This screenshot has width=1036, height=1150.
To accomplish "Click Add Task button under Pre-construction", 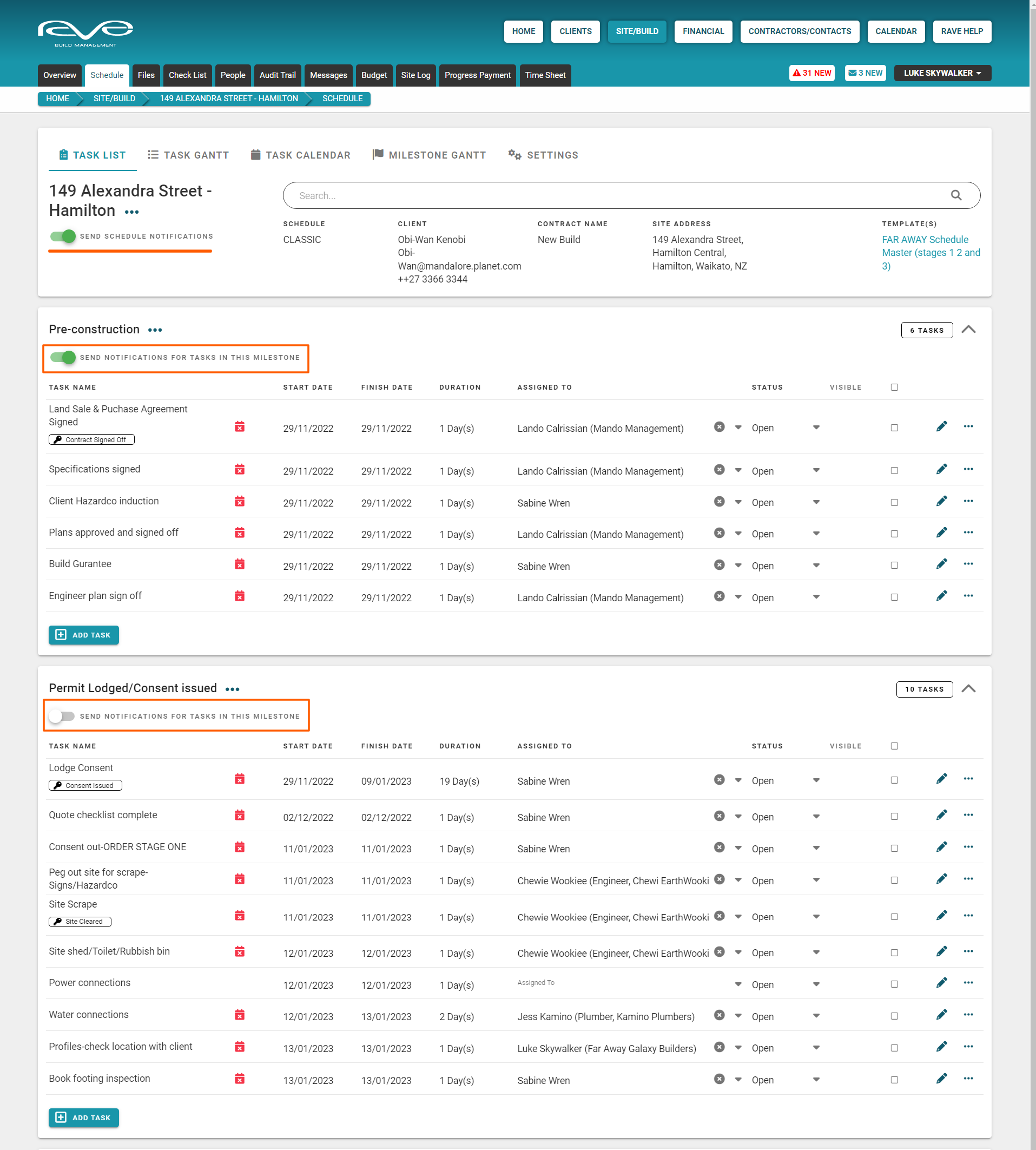I will tap(84, 635).
